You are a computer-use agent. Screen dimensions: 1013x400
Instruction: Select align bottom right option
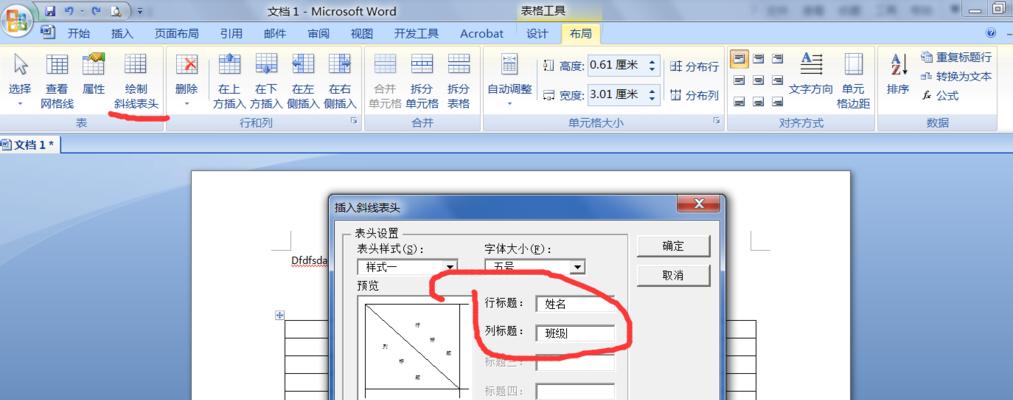click(x=777, y=101)
